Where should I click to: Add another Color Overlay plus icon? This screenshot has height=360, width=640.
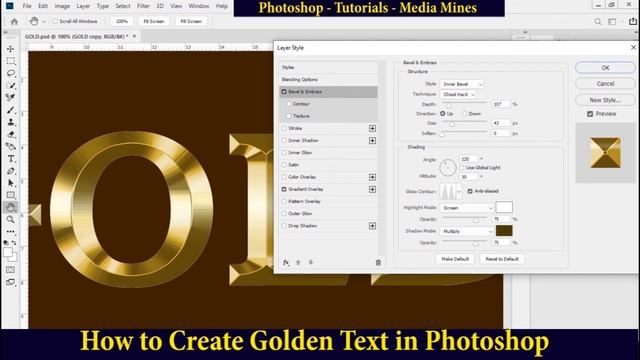(x=372, y=177)
